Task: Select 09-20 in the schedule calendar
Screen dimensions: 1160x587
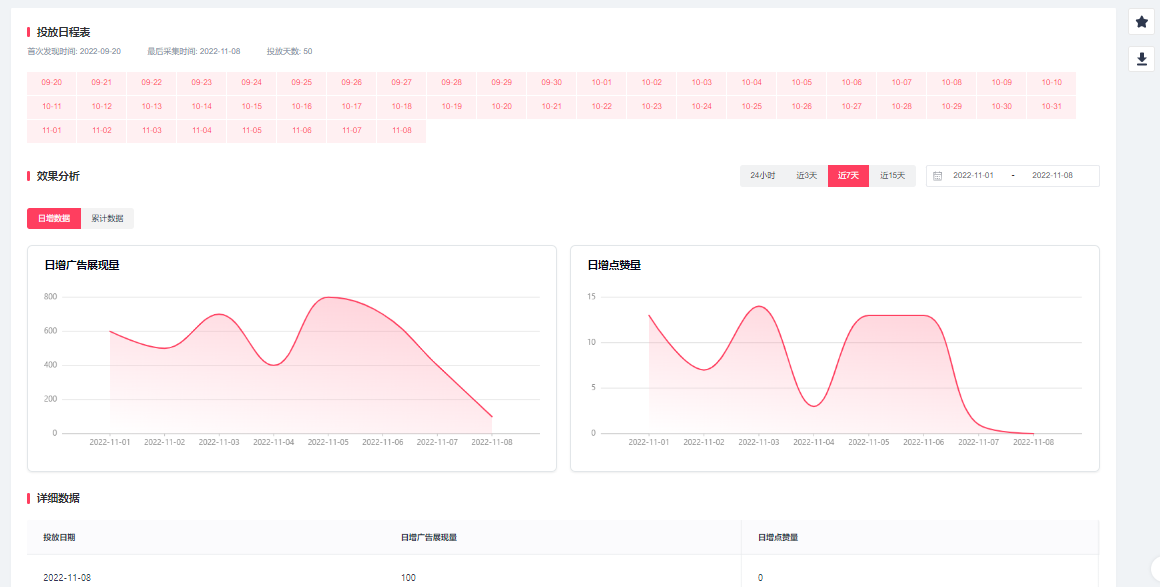Action: coord(52,83)
